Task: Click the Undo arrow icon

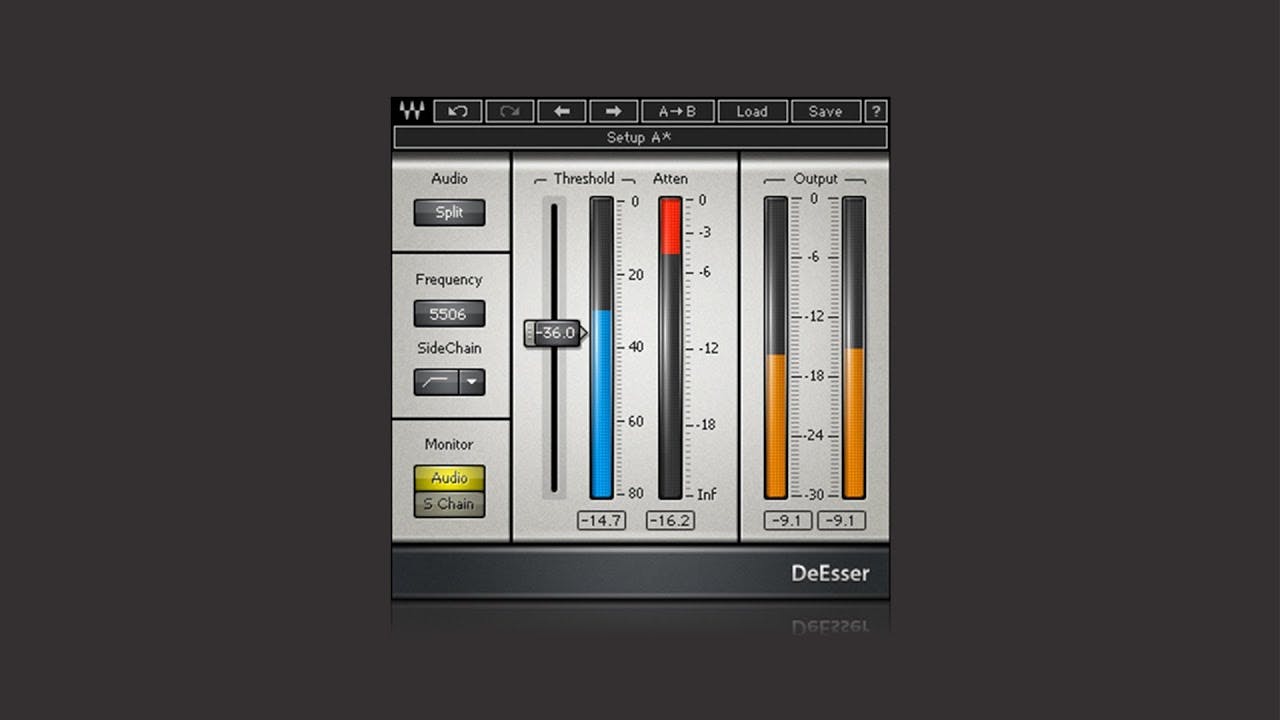Action: pos(458,111)
